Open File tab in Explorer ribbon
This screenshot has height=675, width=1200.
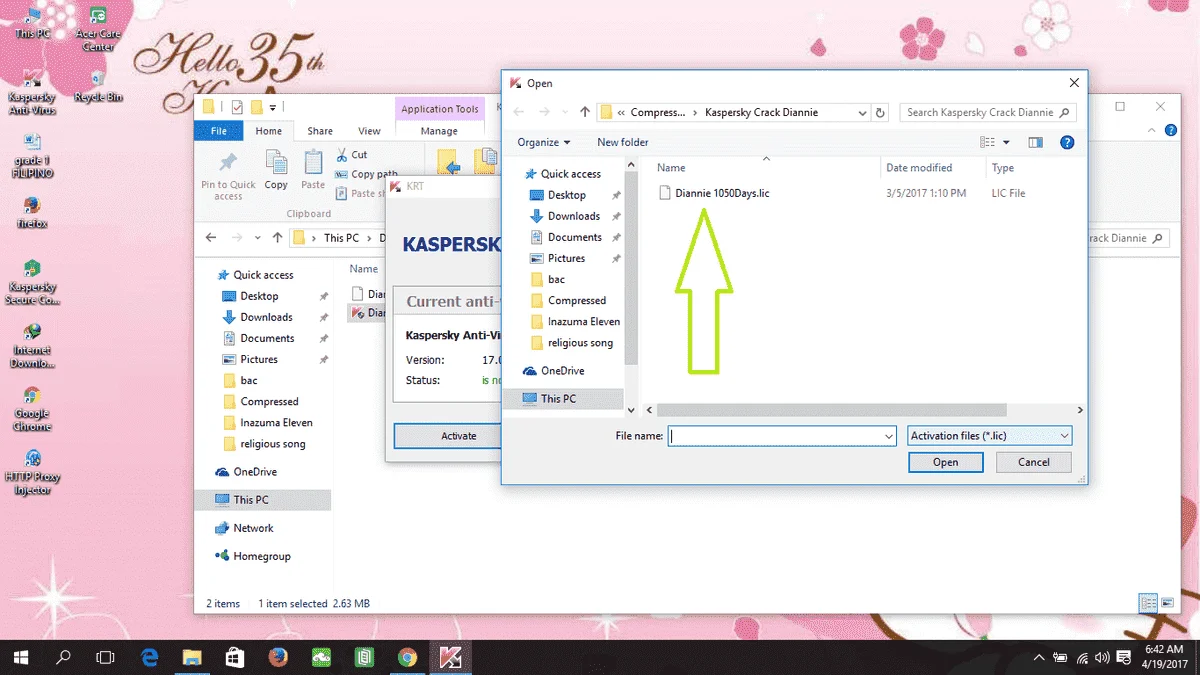click(218, 131)
